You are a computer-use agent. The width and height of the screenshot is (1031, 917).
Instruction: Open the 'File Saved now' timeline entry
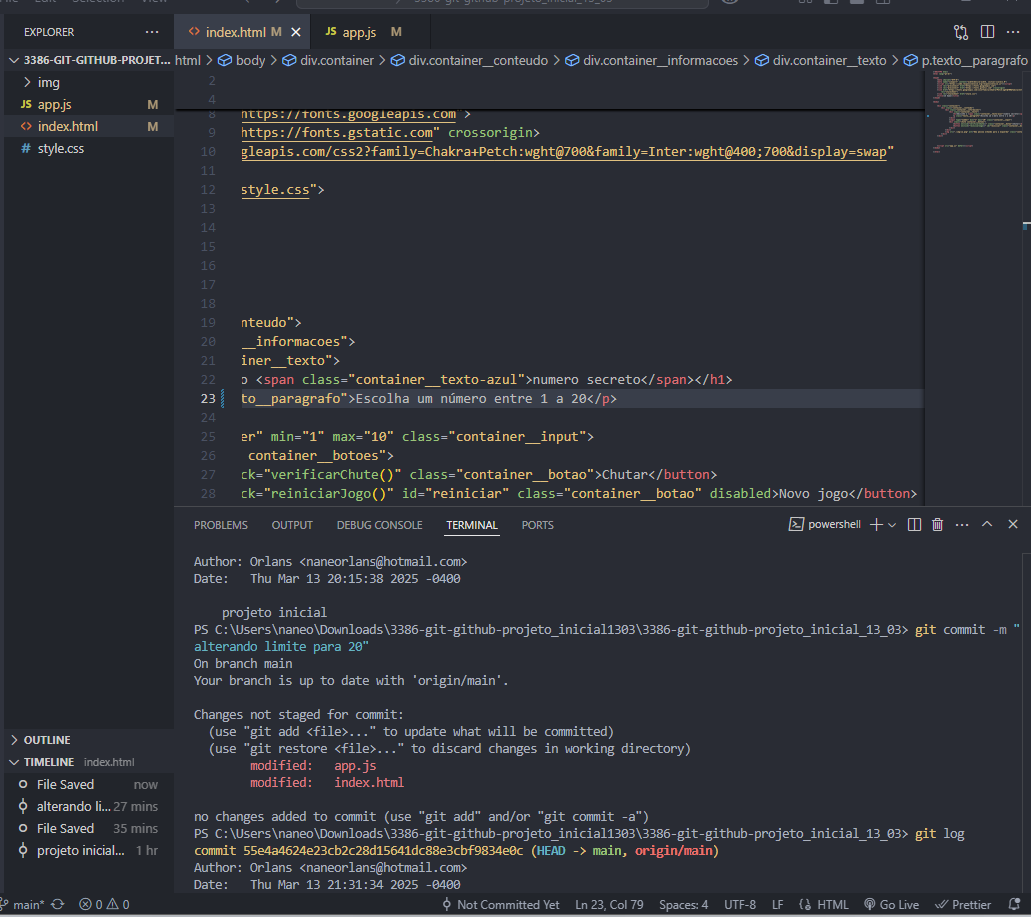tap(89, 784)
